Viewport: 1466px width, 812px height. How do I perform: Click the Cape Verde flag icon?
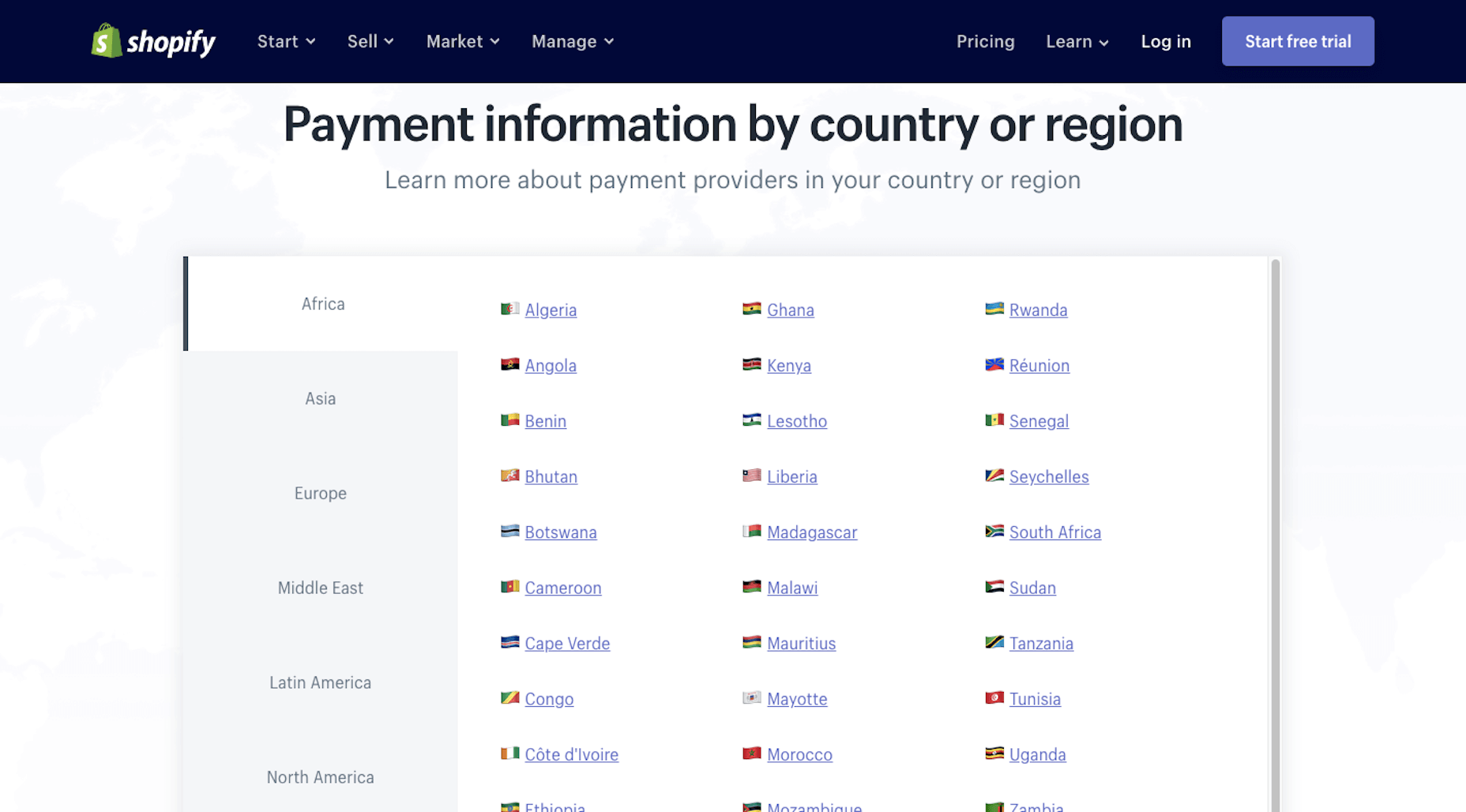(509, 642)
